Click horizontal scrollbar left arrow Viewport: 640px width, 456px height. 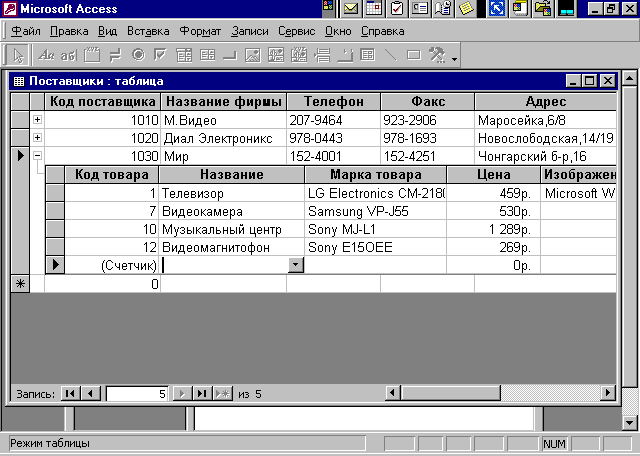click(x=392, y=393)
